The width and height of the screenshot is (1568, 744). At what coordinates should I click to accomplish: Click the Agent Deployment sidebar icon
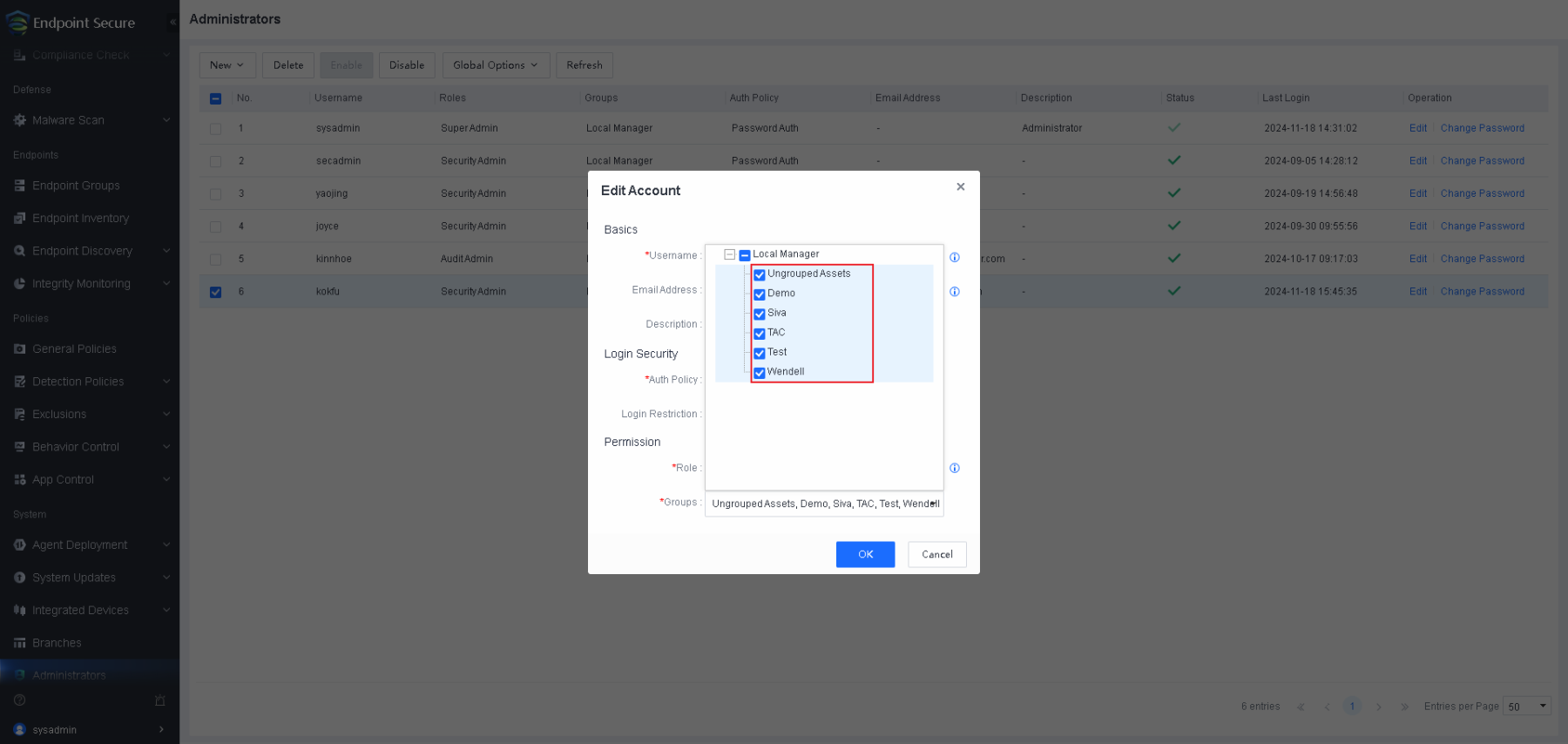(x=19, y=545)
